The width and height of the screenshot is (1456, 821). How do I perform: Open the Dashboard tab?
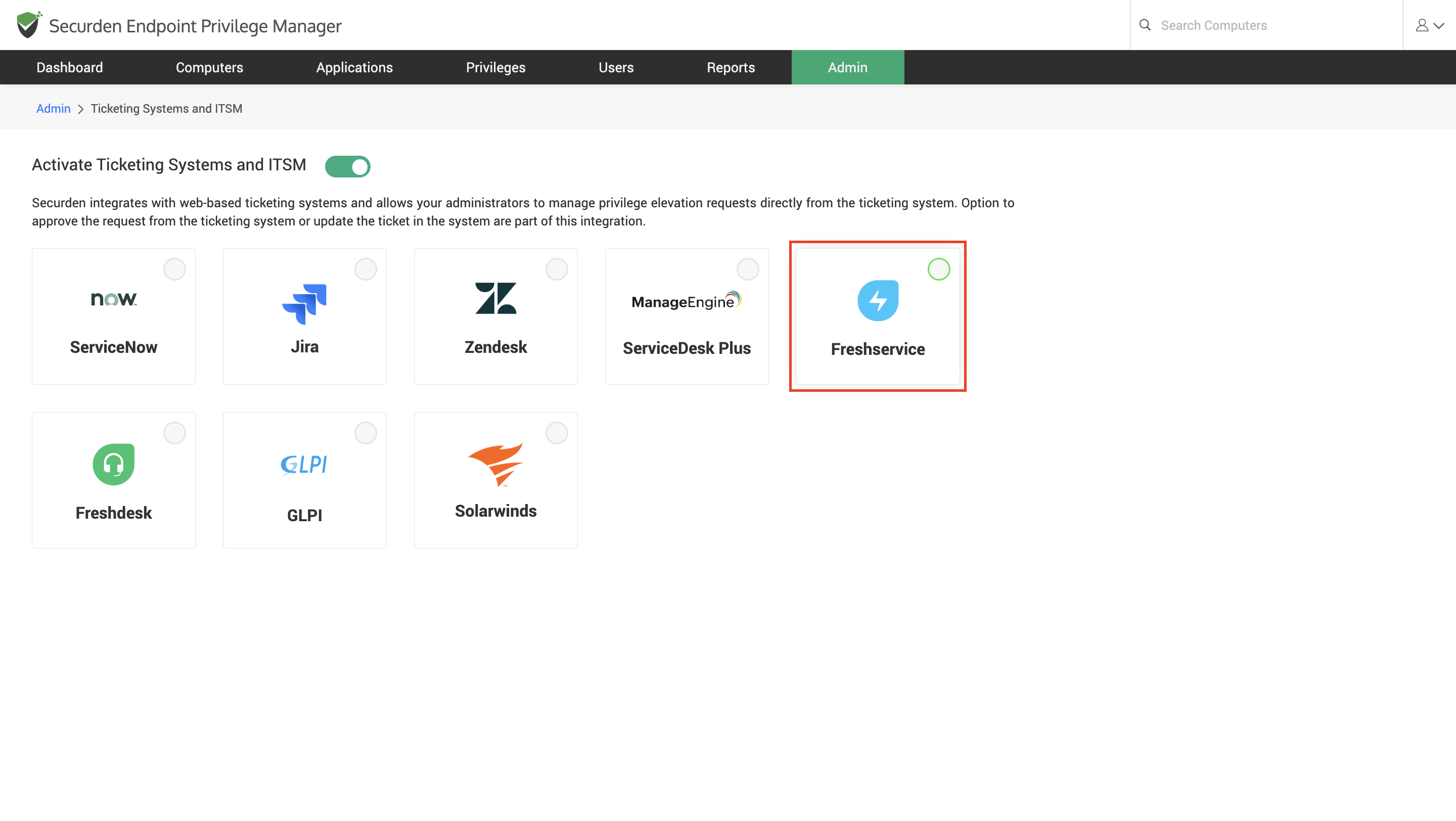(x=70, y=67)
